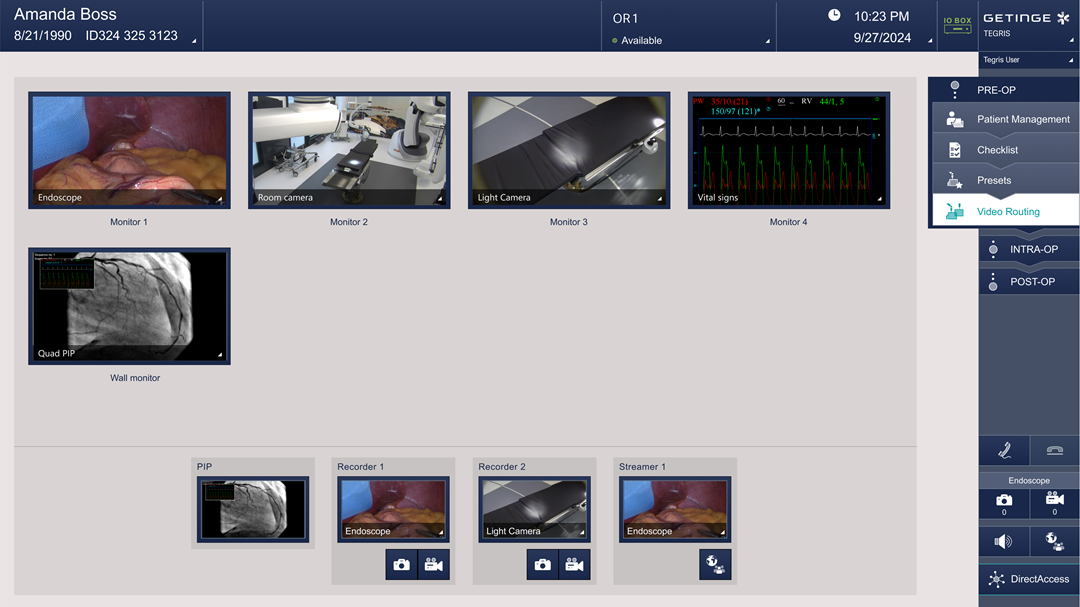Click the DirectAccess button
Screen dimensions: 1080x607
click(1029, 579)
